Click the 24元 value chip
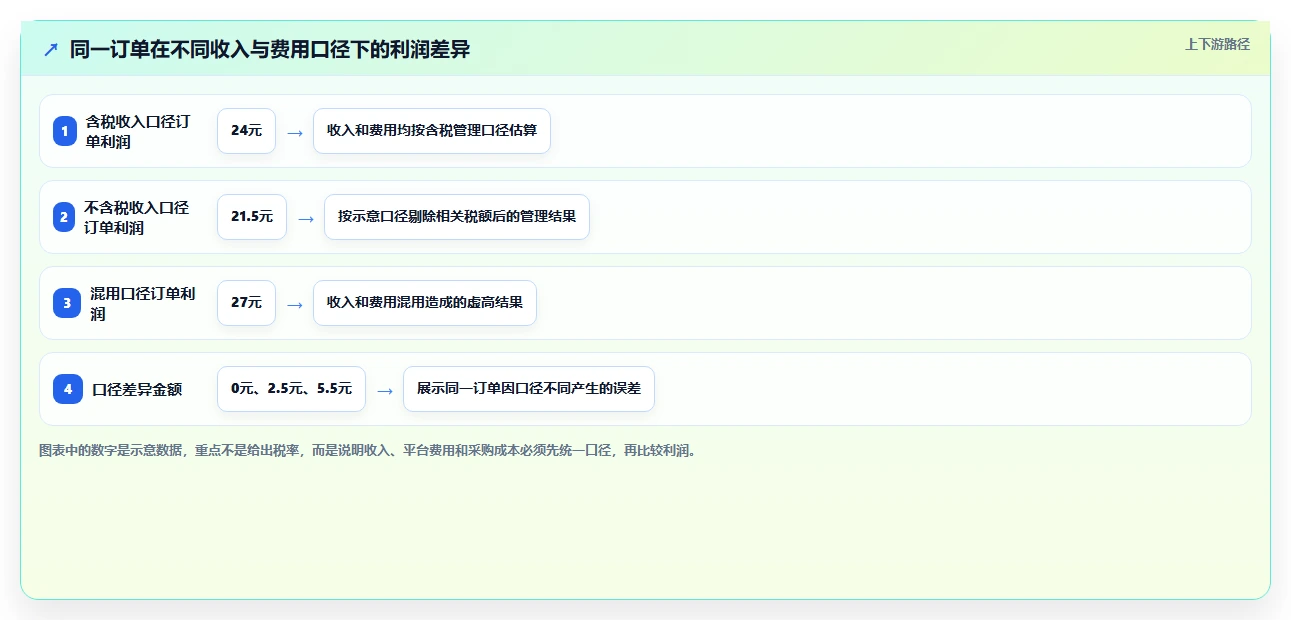 tap(246, 131)
